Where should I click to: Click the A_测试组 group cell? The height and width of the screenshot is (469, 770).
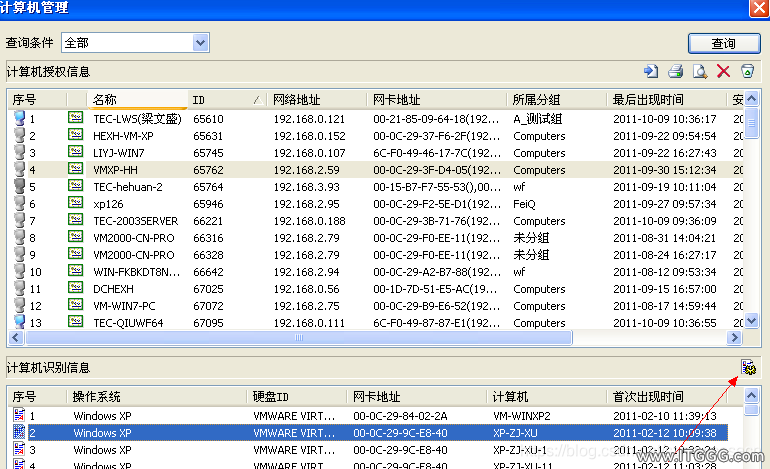coord(537,119)
